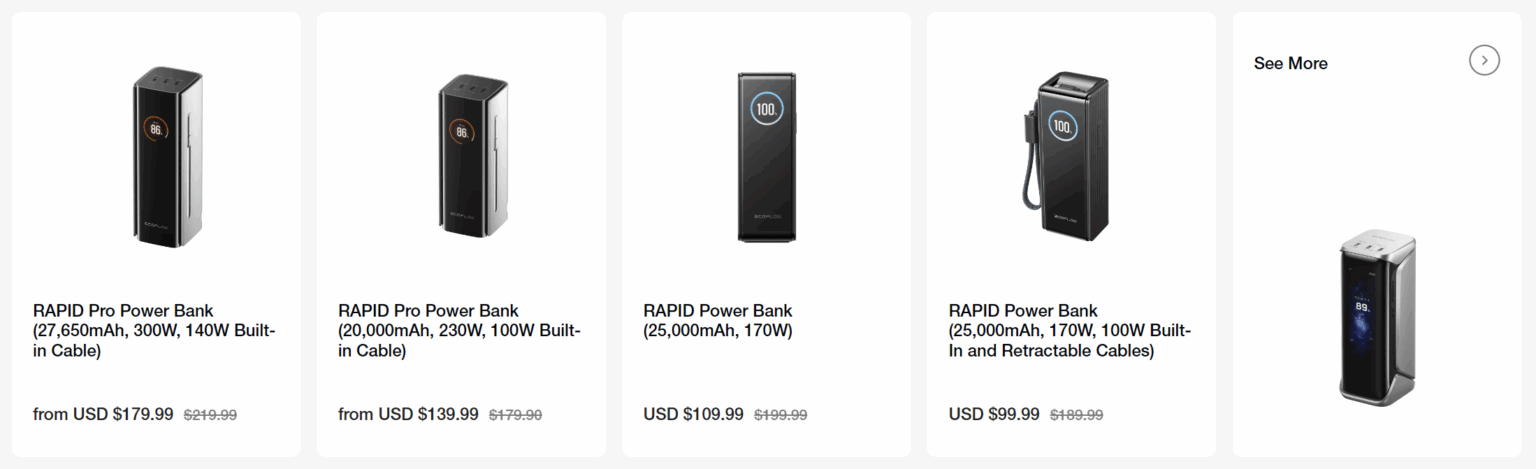
Task: Click the crossed-out $199.99 original price
Action: click(780, 415)
